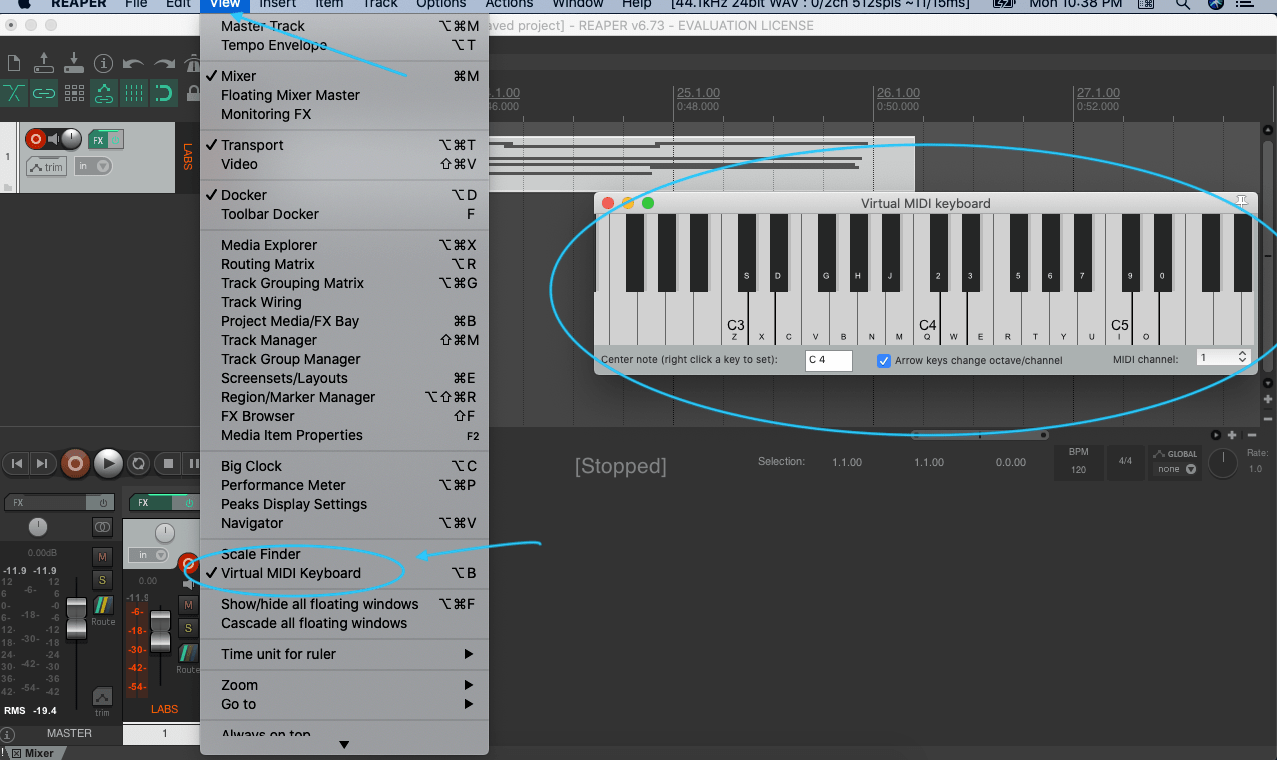Viewport: 1277px width, 760px height.
Task: Open LABS mixer channel FX button
Action: coord(152,503)
